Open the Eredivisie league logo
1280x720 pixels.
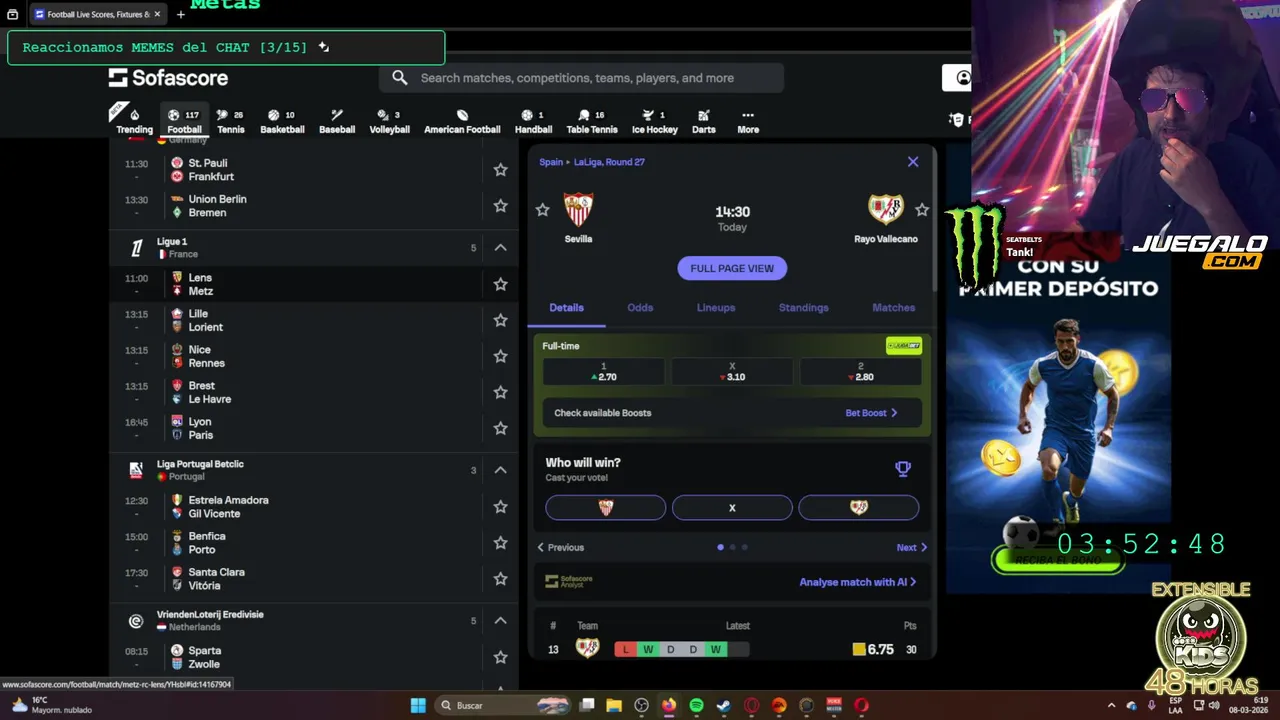pyautogui.click(x=136, y=621)
